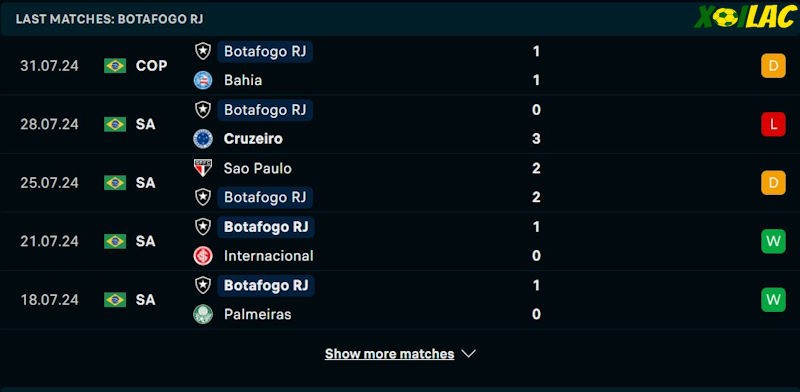The width and height of the screenshot is (800, 392).
Task: Click the Sao Paulo club crest icon
Action: click(x=203, y=168)
